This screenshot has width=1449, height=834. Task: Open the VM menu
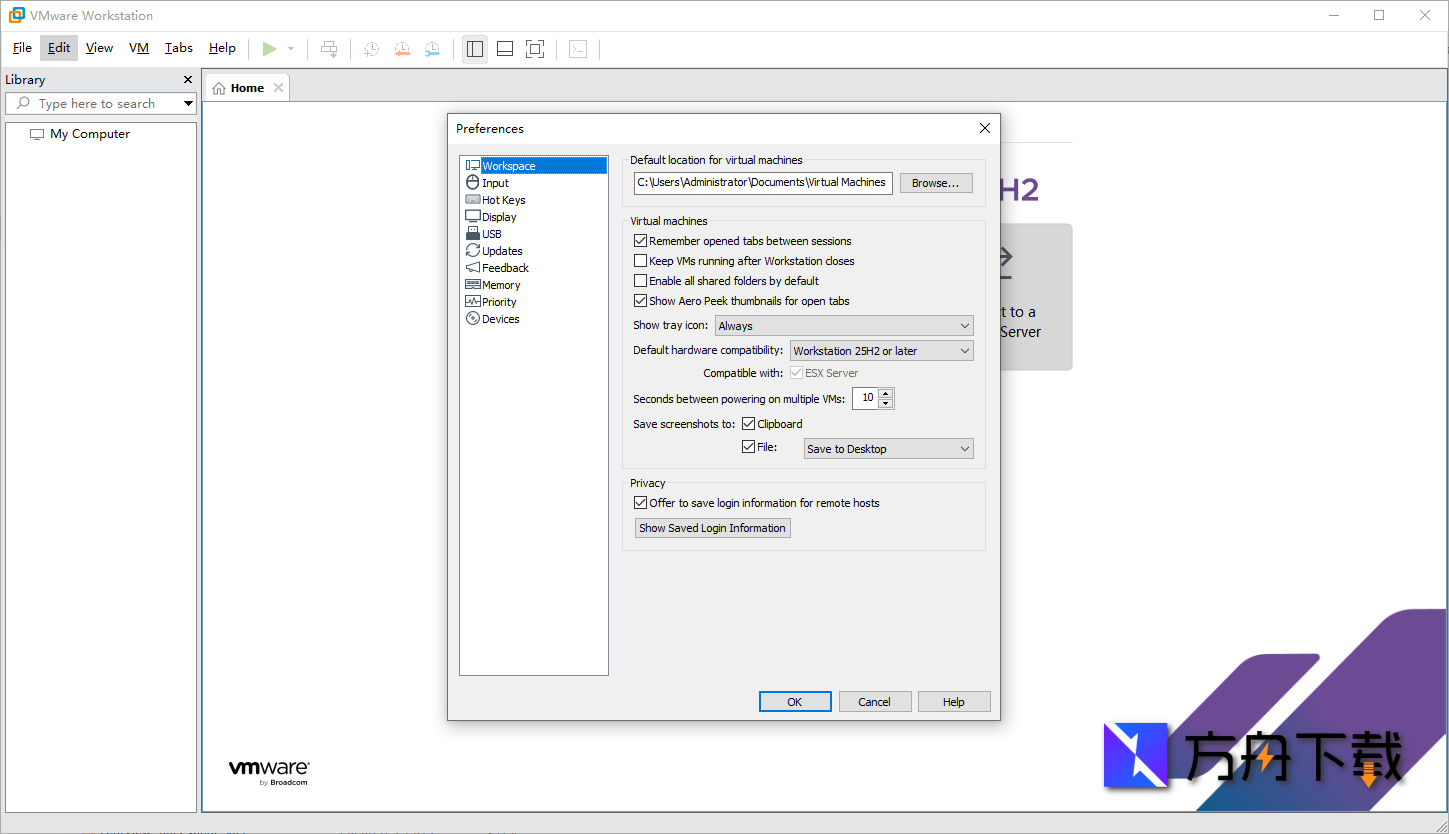tap(138, 47)
